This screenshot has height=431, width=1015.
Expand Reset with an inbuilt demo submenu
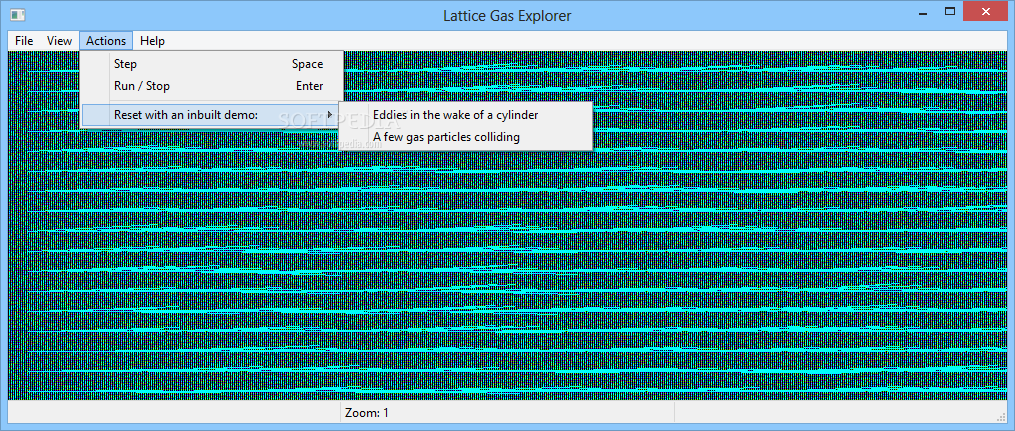click(x=212, y=115)
